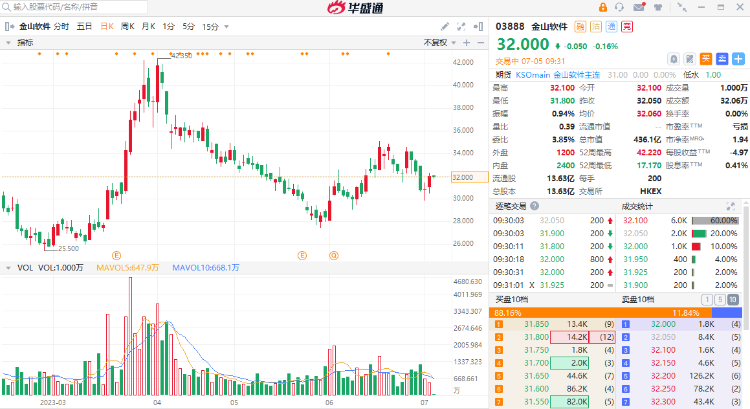Zoom in chart with plus icon
Viewport: 750px width, 409px height.
(x=466, y=43)
